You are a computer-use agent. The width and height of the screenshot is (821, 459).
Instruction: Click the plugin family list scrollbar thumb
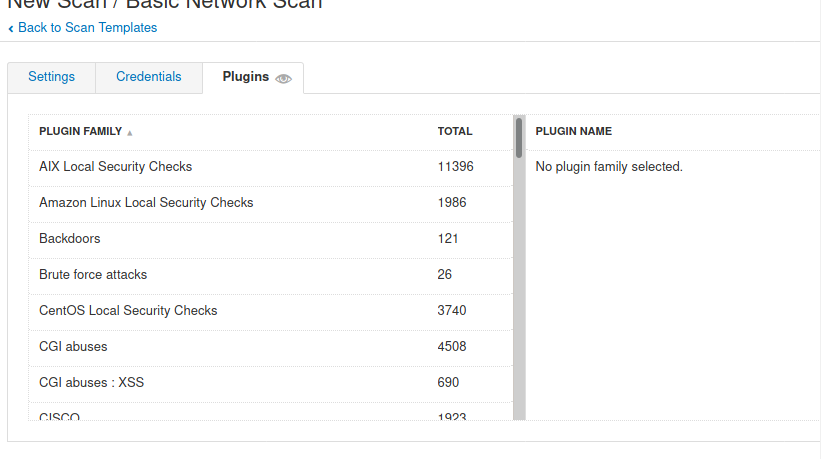tap(519, 138)
